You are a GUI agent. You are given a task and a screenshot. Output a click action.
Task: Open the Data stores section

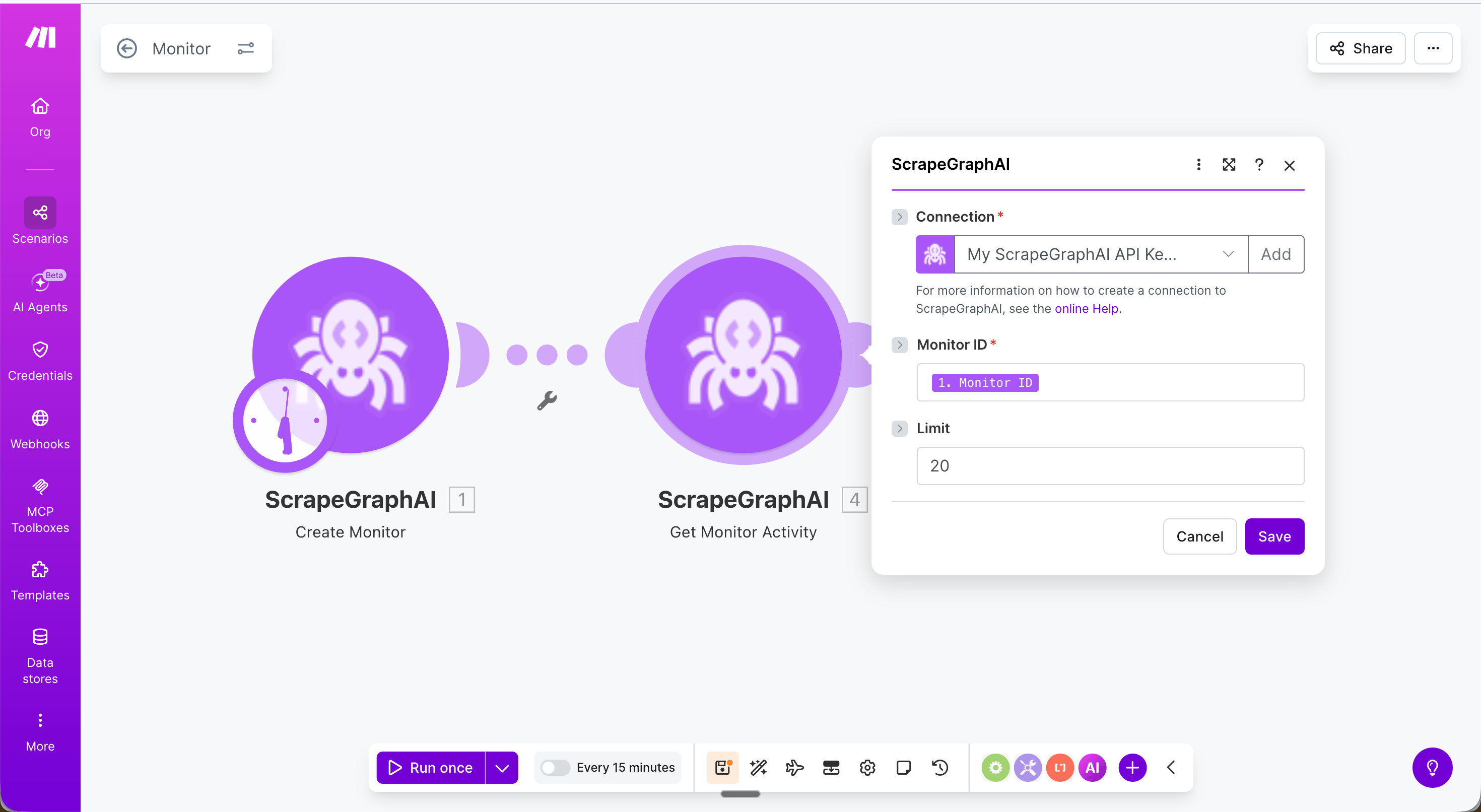tap(40, 656)
